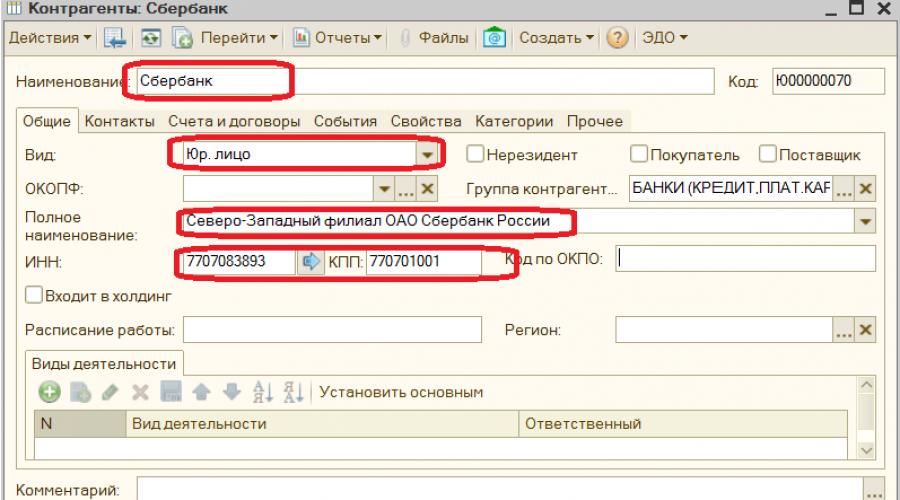Switch to the Контакты tab

(x=119, y=121)
